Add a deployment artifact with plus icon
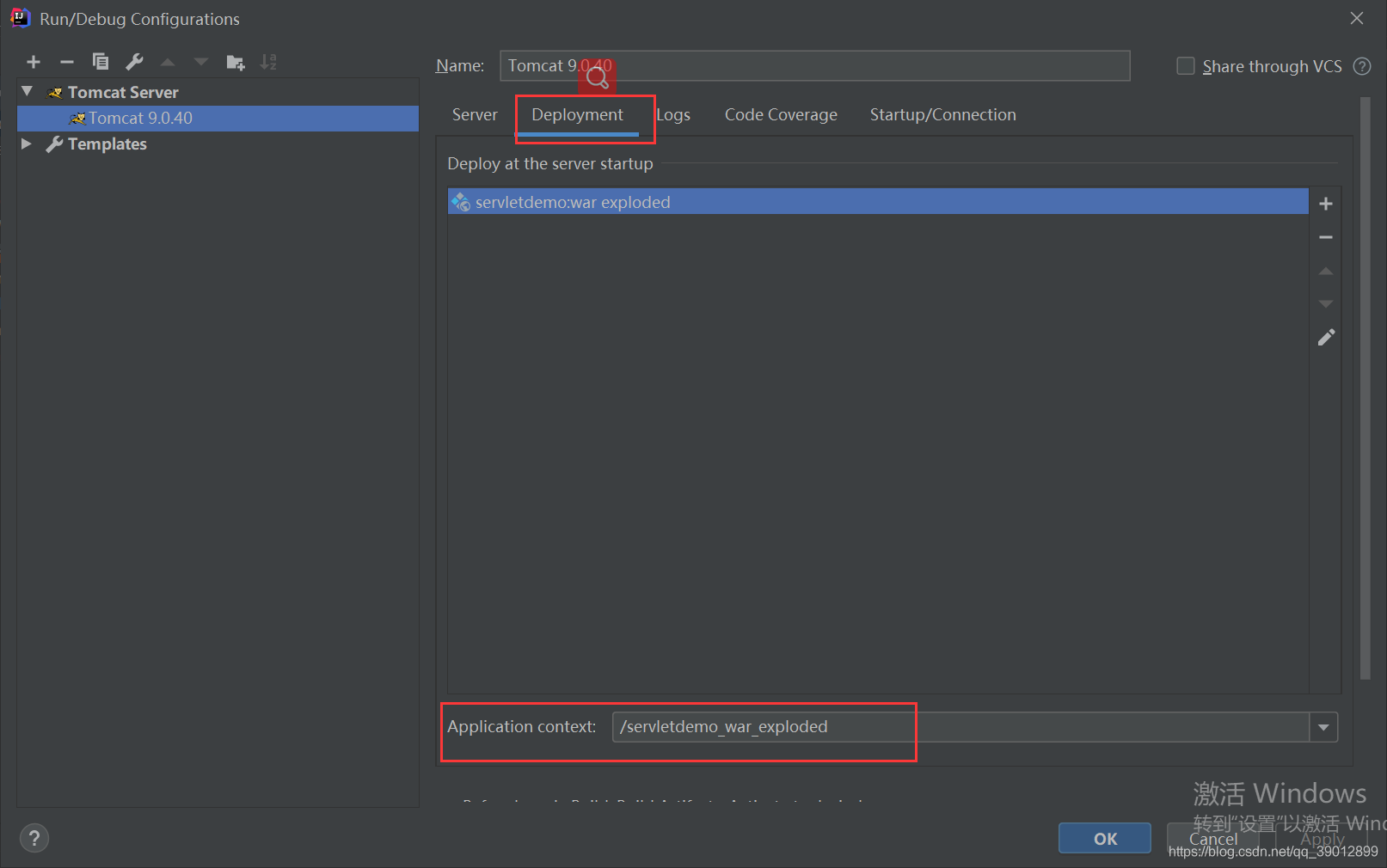 [x=1326, y=204]
